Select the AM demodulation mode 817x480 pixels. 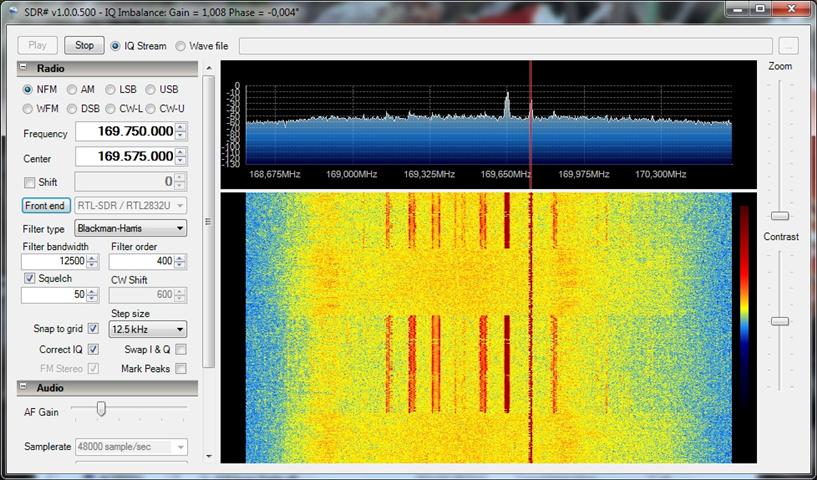[71, 89]
